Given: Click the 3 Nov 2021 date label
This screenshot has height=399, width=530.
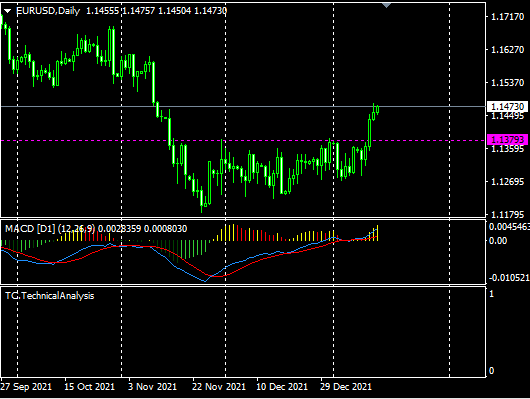Looking at the screenshot, I should (152, 387).
